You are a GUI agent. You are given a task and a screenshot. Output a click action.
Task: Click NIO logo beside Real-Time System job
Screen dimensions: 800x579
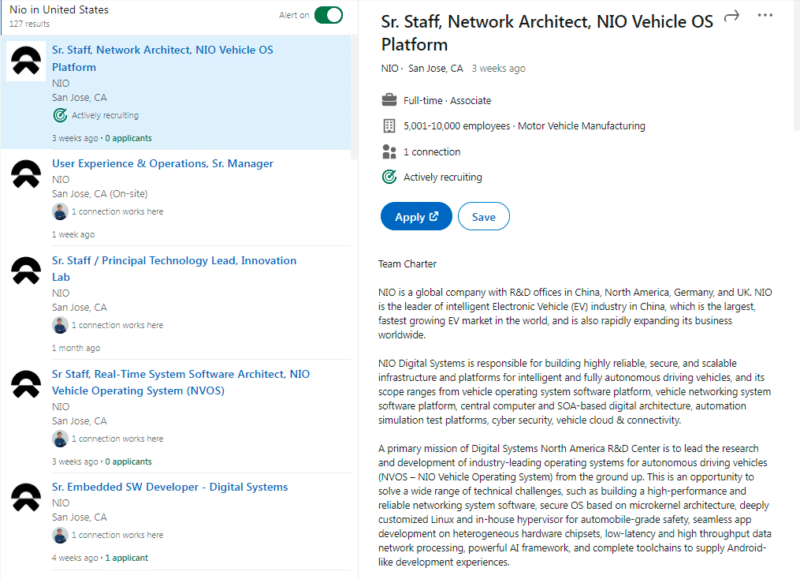26,384
